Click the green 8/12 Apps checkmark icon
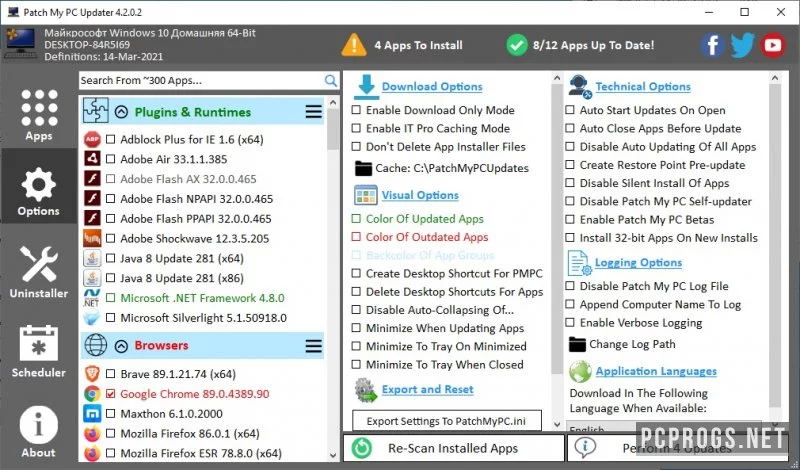The height and width of the screenshot is (470, 800). [x=517, y=45]
